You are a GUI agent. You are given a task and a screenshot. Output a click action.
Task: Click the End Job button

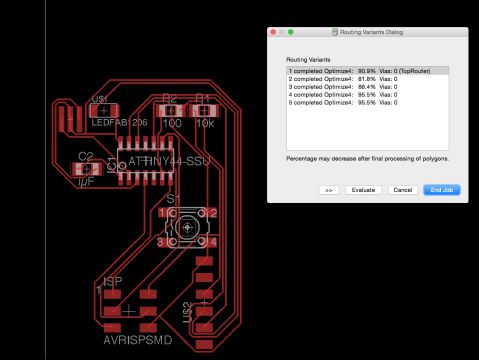[442, 190]
